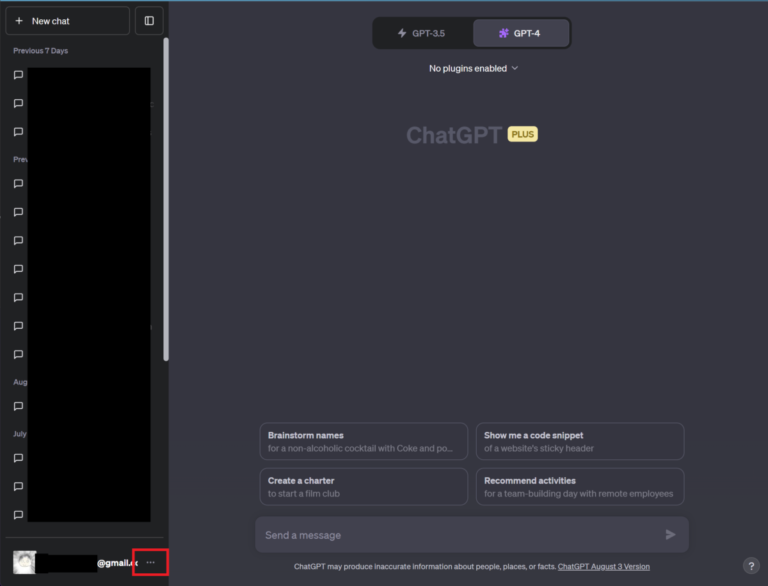Open the three-dot menu beside account email
This screenshot has height=586, width=768.
point(150,563)
